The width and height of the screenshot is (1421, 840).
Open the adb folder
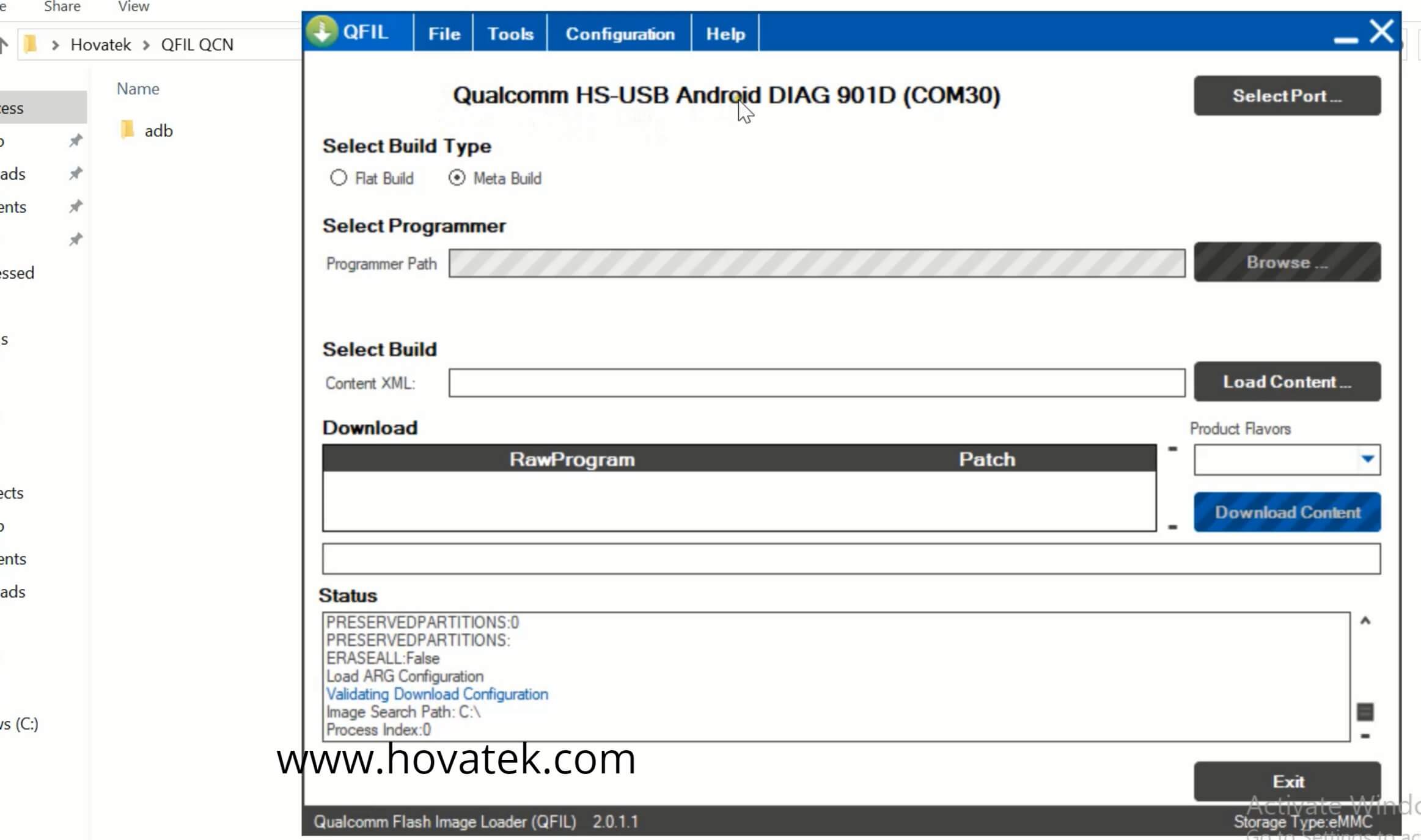coord(158,130)
